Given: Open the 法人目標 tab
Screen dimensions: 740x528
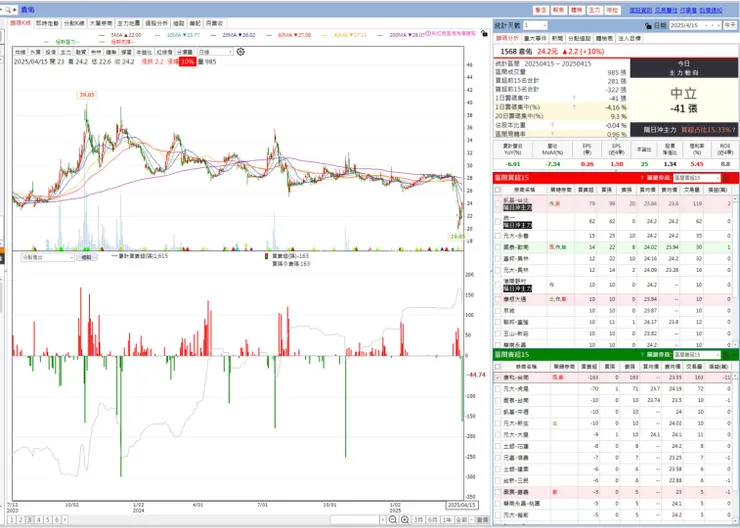Looking at the screenshot, I should pos(630,38).
